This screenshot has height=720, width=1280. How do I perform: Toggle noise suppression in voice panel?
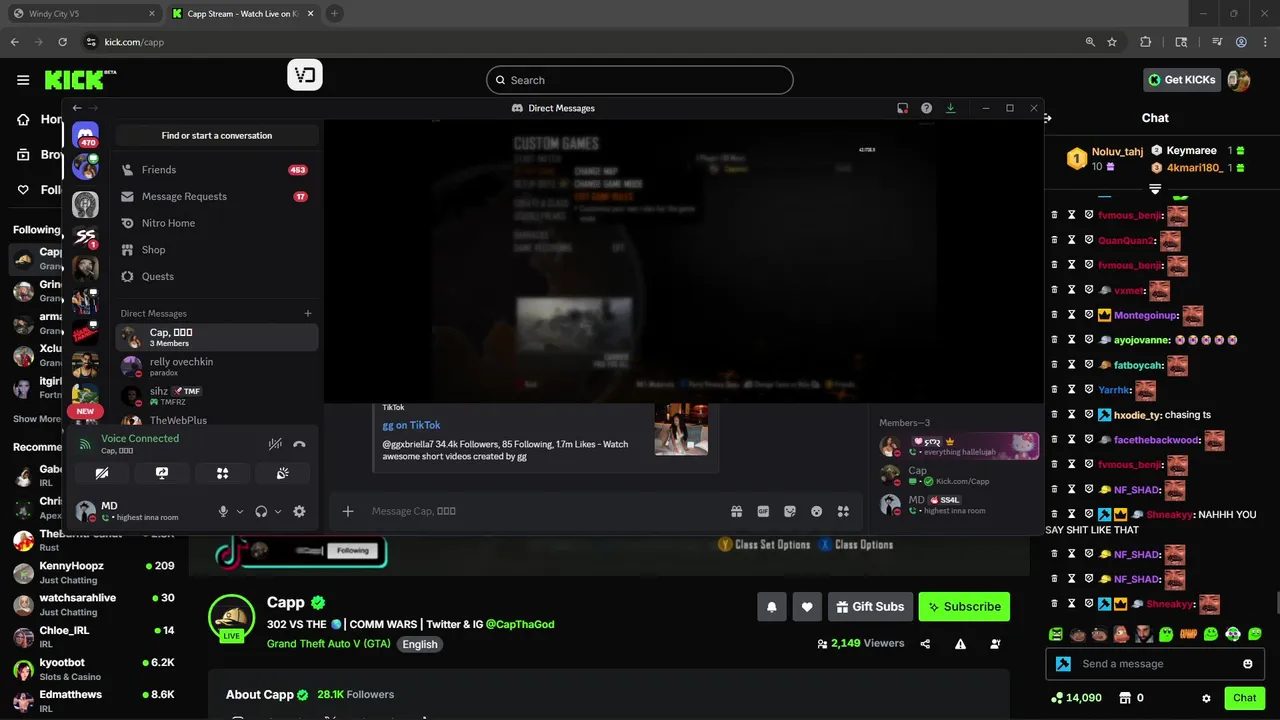(x=275, y=444)
